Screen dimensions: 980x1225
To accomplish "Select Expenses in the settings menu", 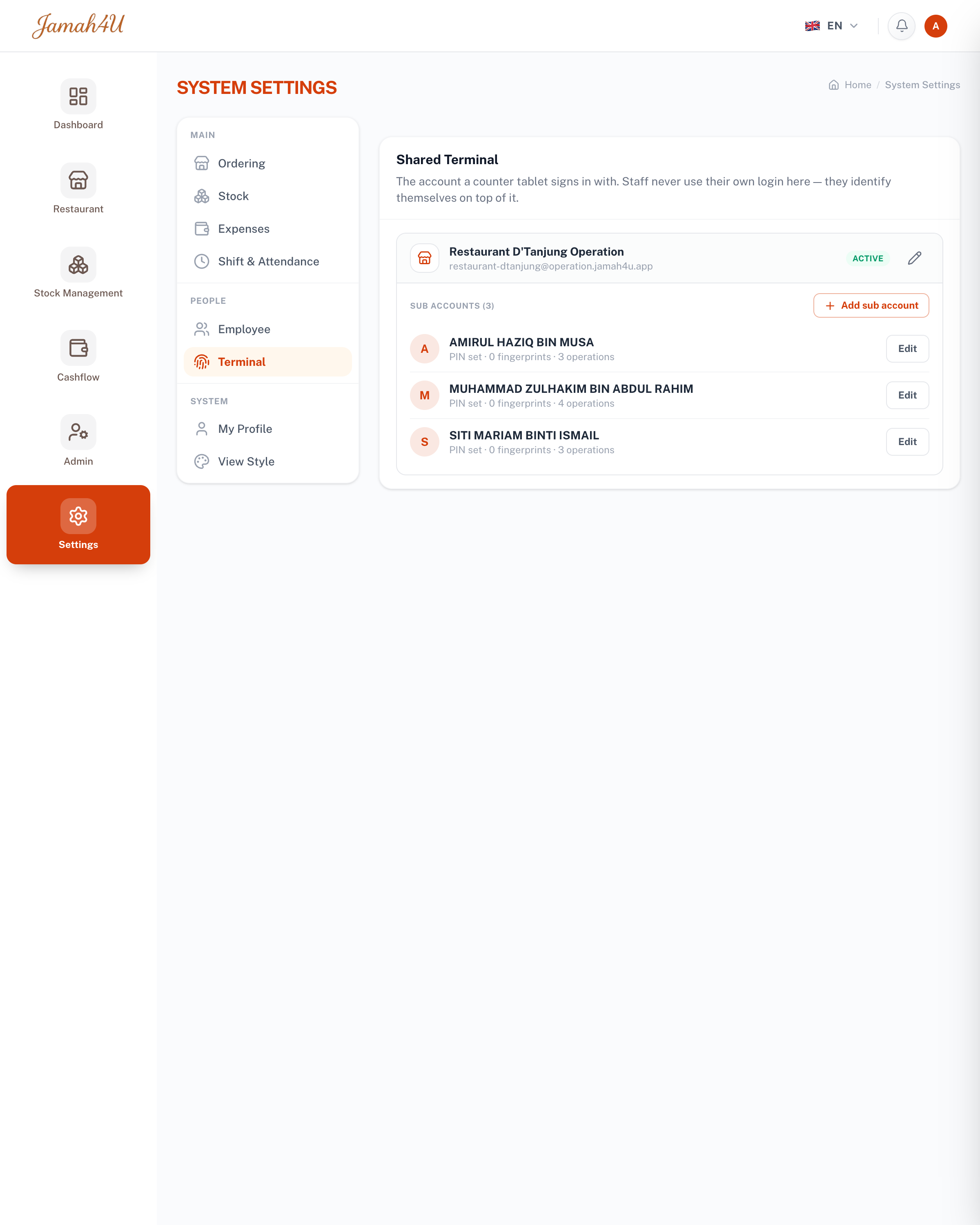I will tap(267, 229).
